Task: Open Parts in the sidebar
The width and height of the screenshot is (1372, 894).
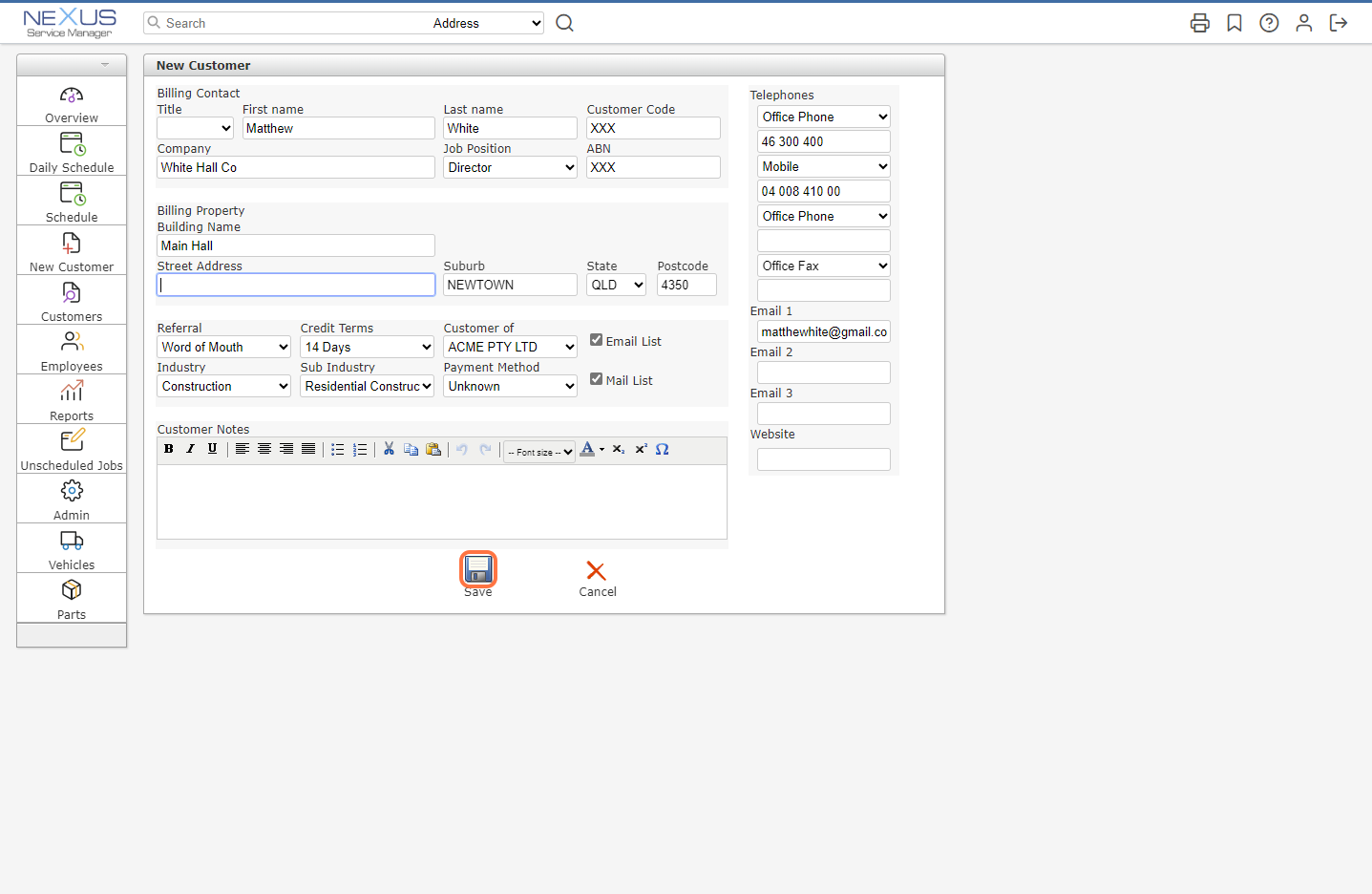Action: pyautogui.click(x=72, y=598)
